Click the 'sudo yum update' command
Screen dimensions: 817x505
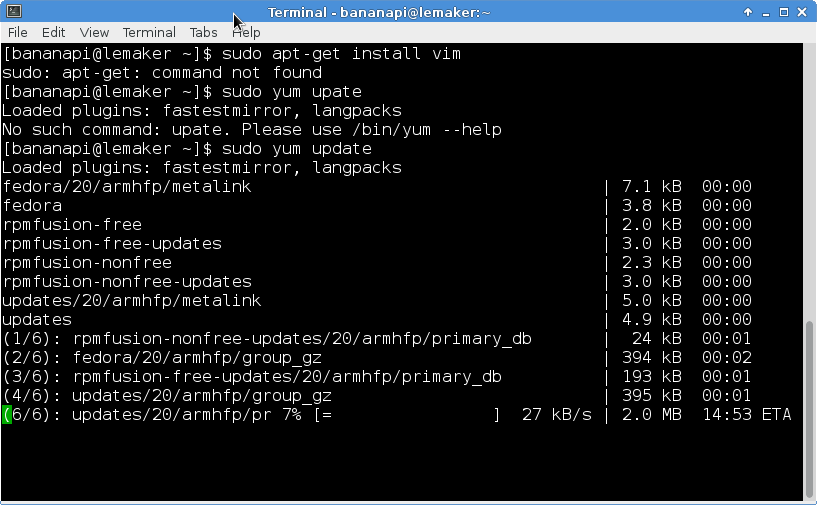tap(297, 149)
